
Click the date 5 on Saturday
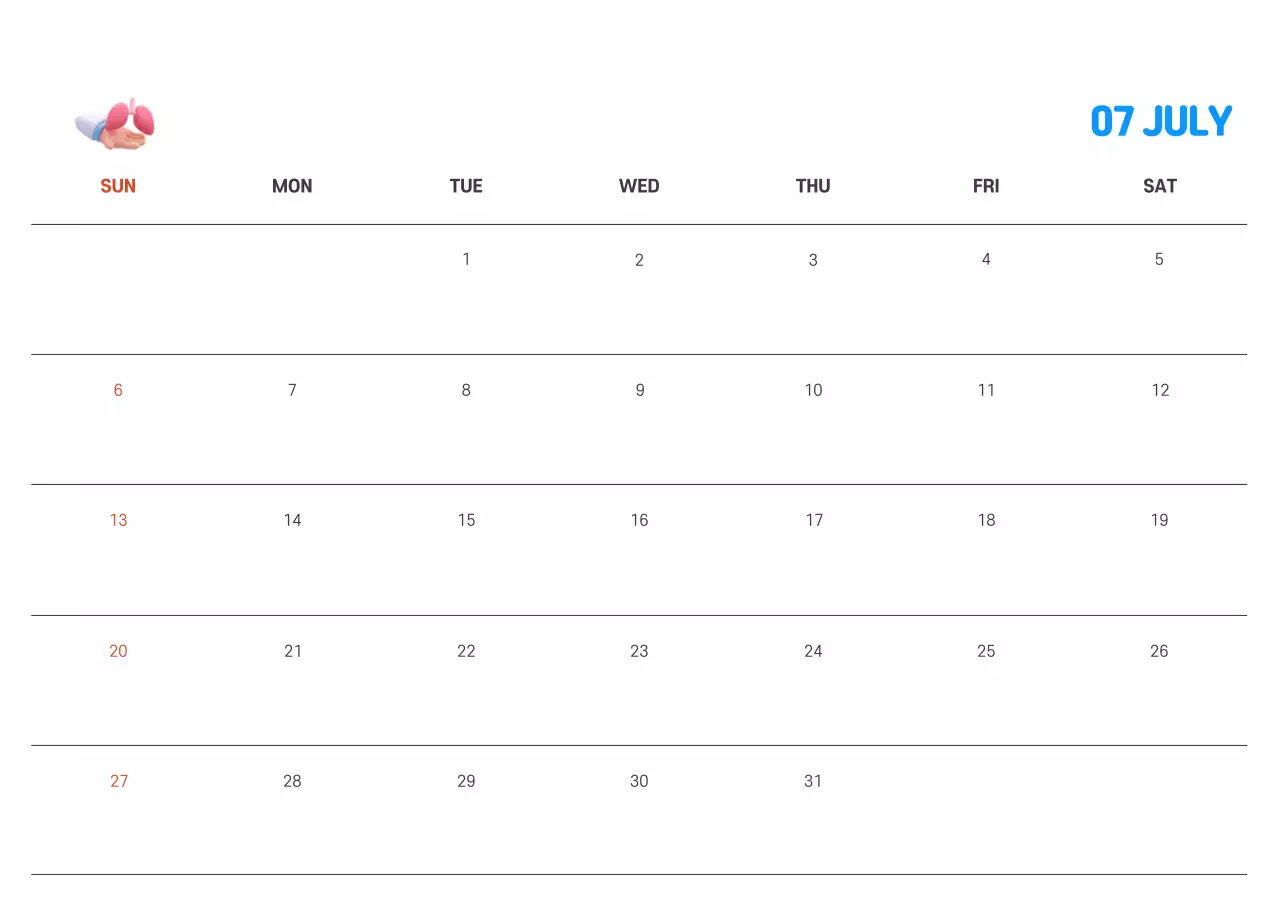(x=1159, y=260)
